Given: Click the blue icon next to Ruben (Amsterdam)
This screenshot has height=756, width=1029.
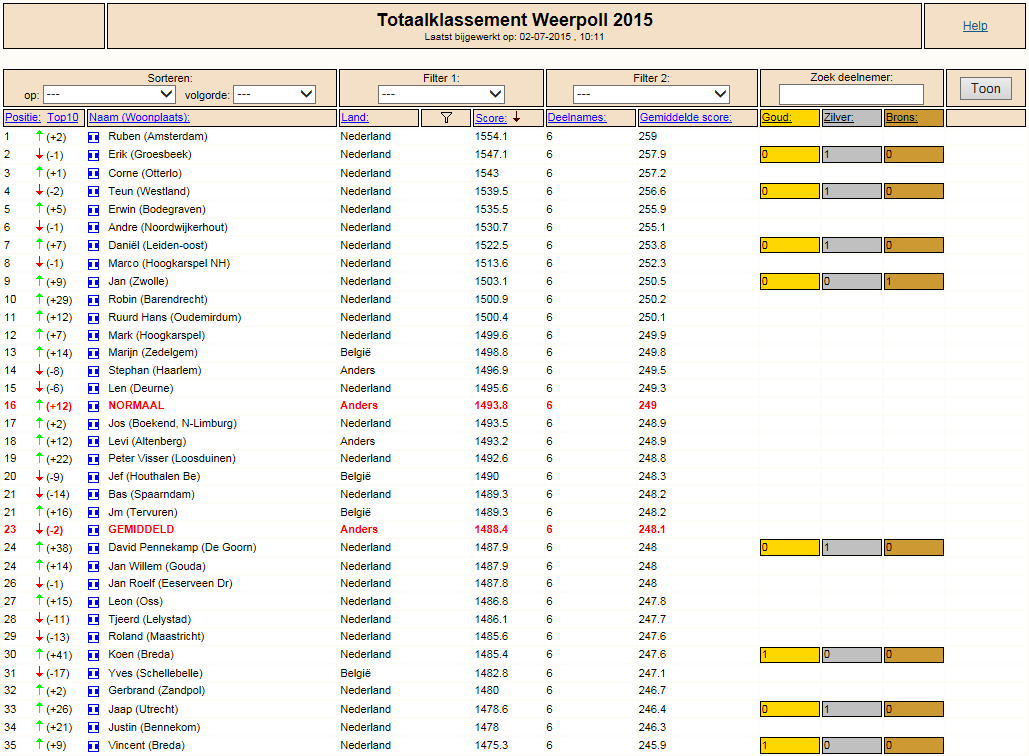Looking at the screenshot, I should 94,137.
